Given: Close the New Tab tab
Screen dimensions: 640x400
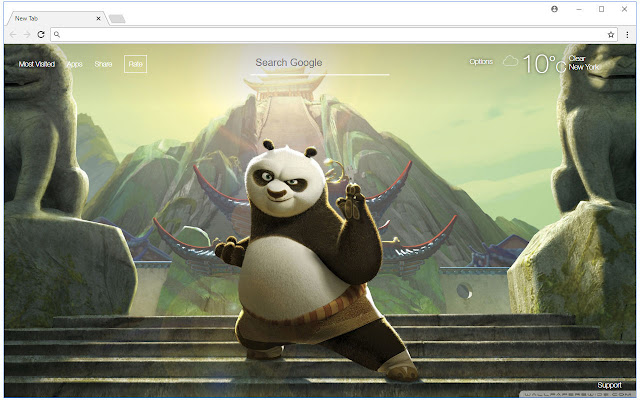Looking at the screenshot, I should point(98,18).
